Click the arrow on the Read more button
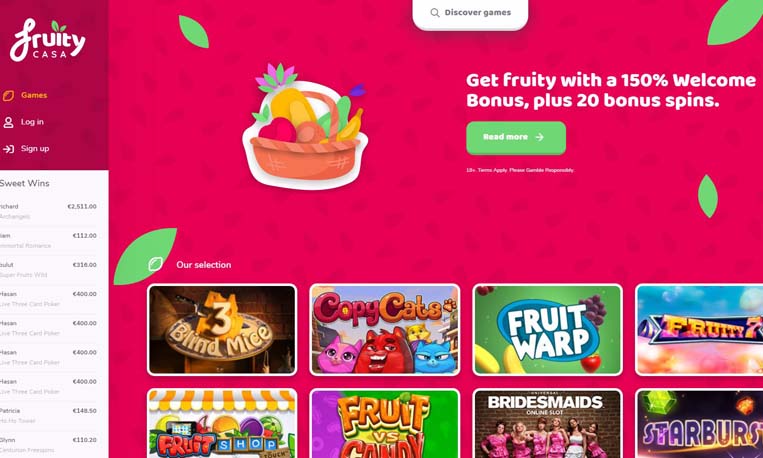This screenshot has width=763, height=458. (x=539, y=137)
